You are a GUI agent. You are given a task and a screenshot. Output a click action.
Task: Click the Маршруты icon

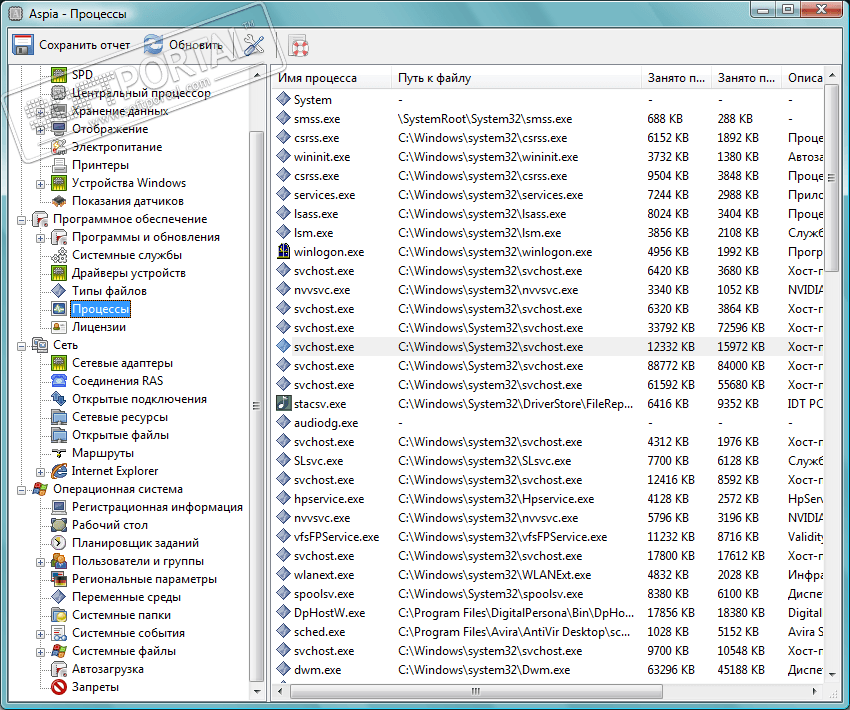point(59,453)
